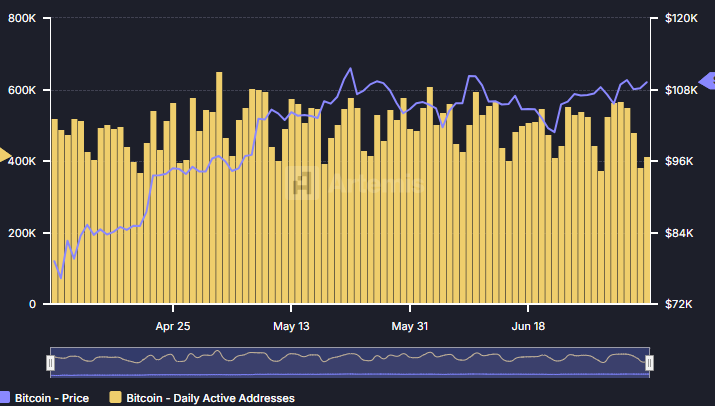715x406 pixels.
Task: Click the 0 left axis label
Action: [32, 304]
